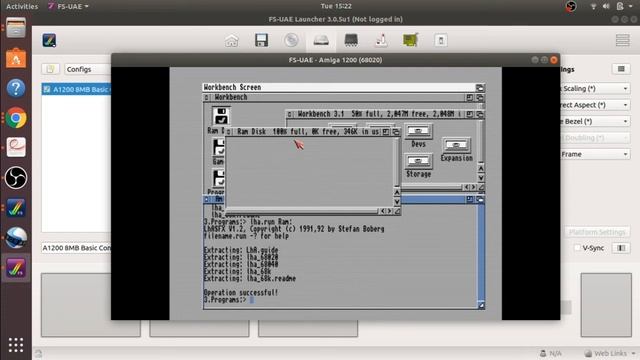Click the Ram Disk vertical scroll up arrow
Screen dimensions: 640x360
pyautogui.click(x=397, y=192)
